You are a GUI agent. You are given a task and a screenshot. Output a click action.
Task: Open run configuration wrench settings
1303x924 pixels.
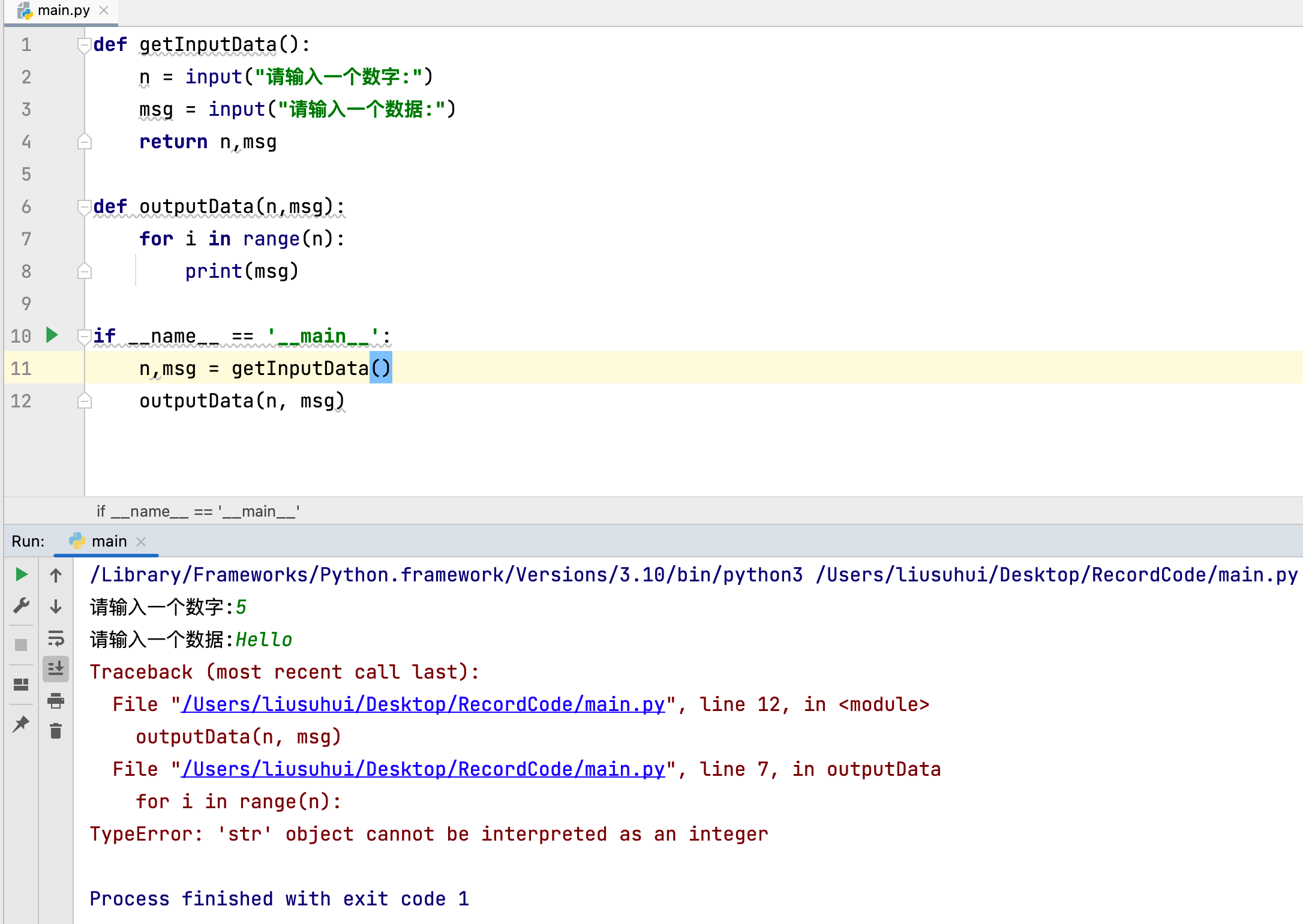[x=21, y=605]
